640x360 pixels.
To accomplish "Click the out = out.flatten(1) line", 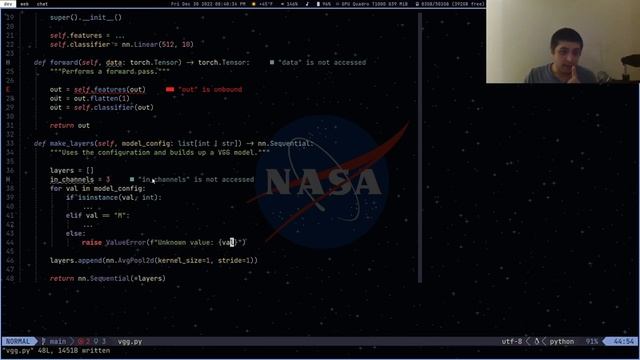I will [90, 98].
